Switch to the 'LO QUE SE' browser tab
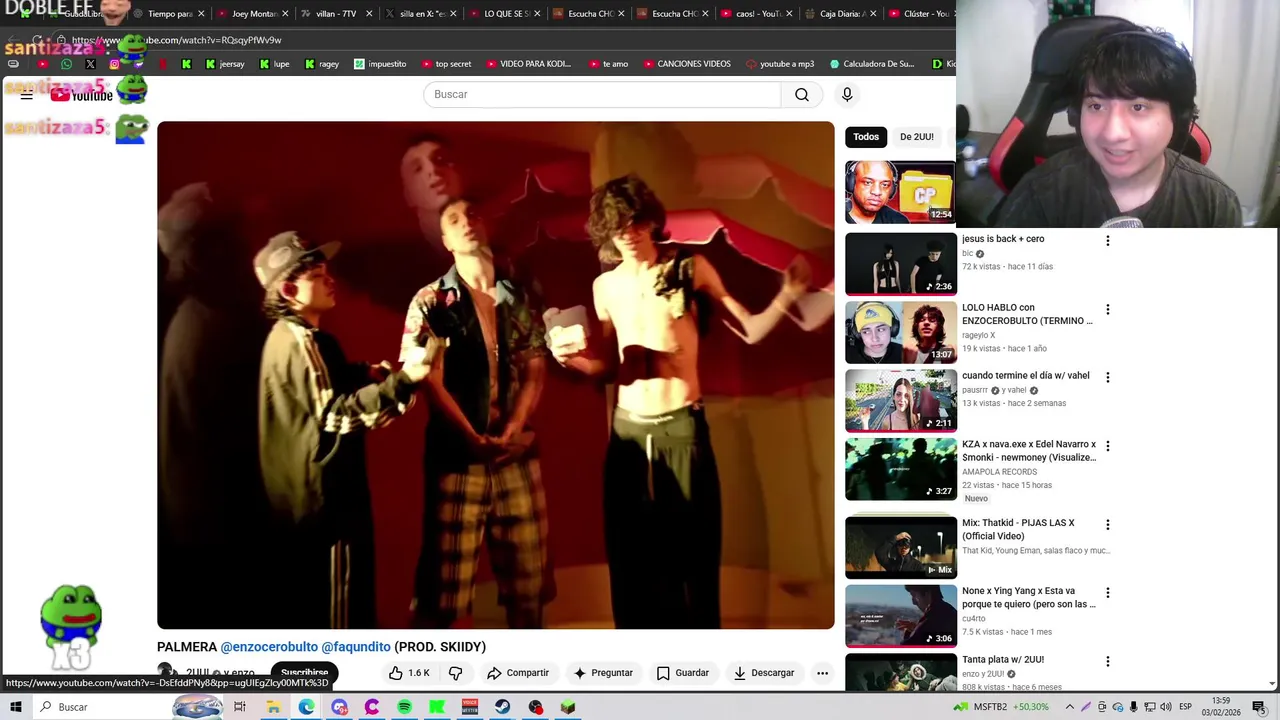Viewport: 1280px width, 720px height. [x=505, y=14]
